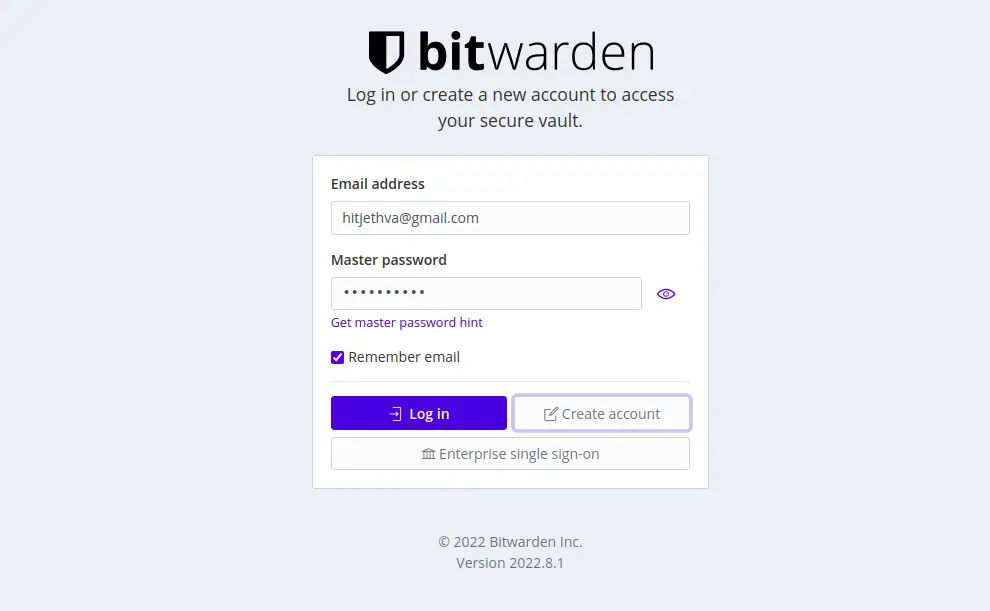Screen dimensions: 990x611
Task: Open the Get master password hint link
Action: coord(407,323)
